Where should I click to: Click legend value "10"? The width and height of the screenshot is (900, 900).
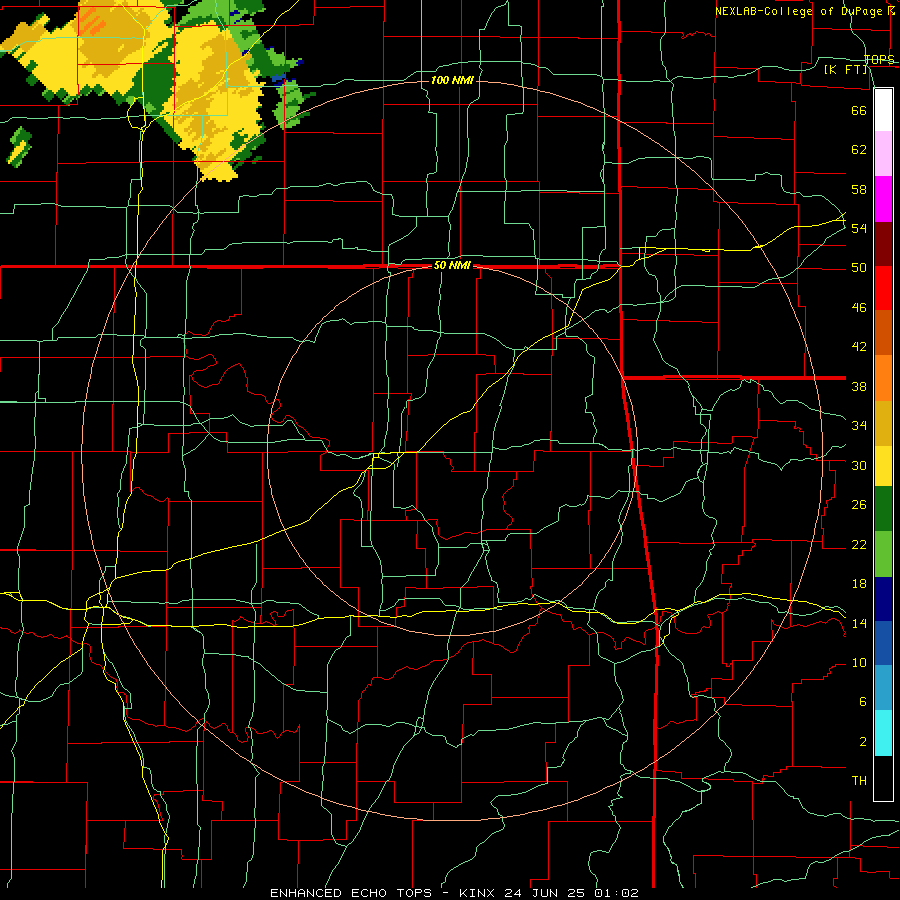tap(859, 663)
